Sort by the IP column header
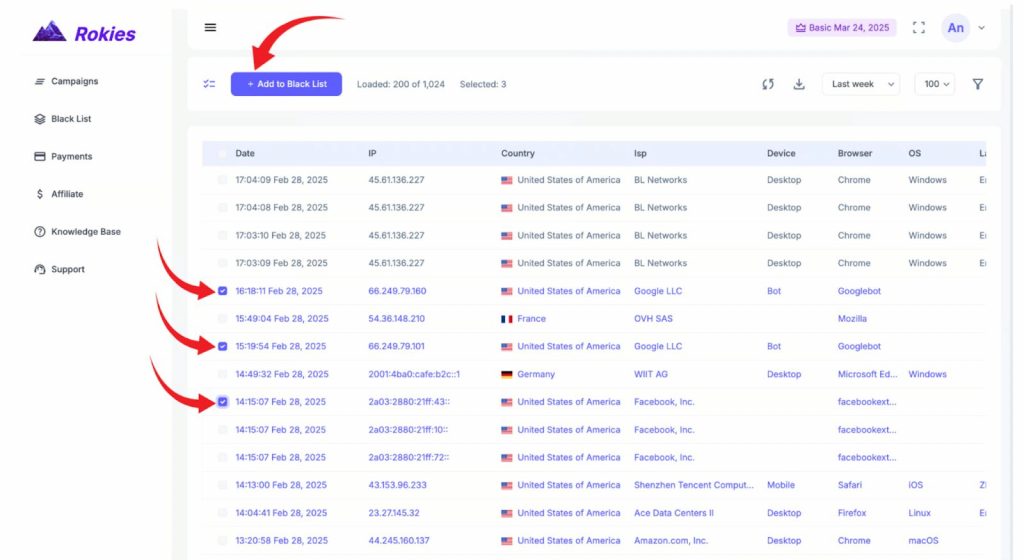 click(x=372, y=153)
